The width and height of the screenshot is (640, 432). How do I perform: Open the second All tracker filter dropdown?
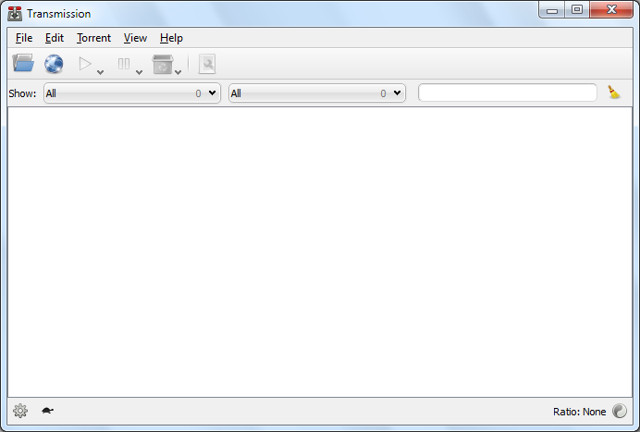pyautogui.click(x=316, y=93)
